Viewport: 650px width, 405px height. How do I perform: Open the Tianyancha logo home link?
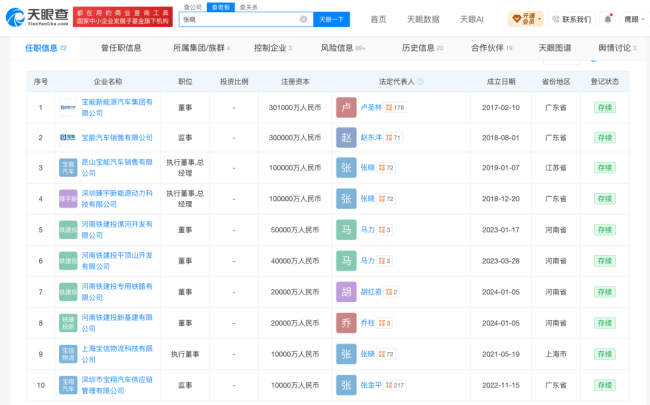pos(37,17)
